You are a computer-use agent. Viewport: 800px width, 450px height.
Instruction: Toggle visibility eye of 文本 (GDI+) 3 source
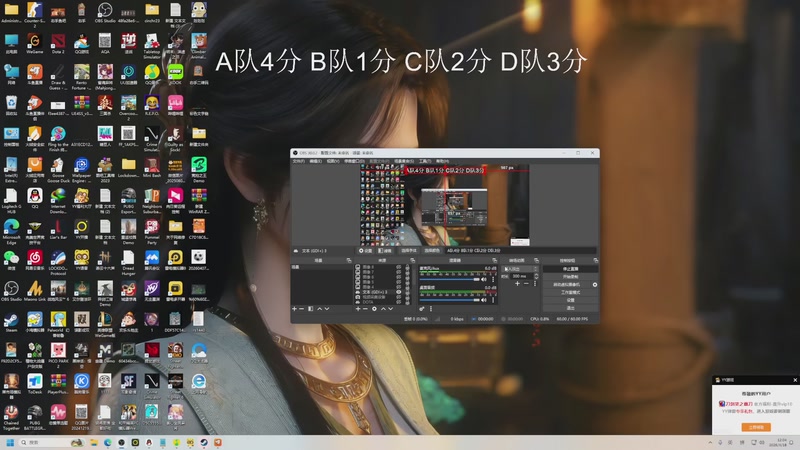[x=398, y=292]
